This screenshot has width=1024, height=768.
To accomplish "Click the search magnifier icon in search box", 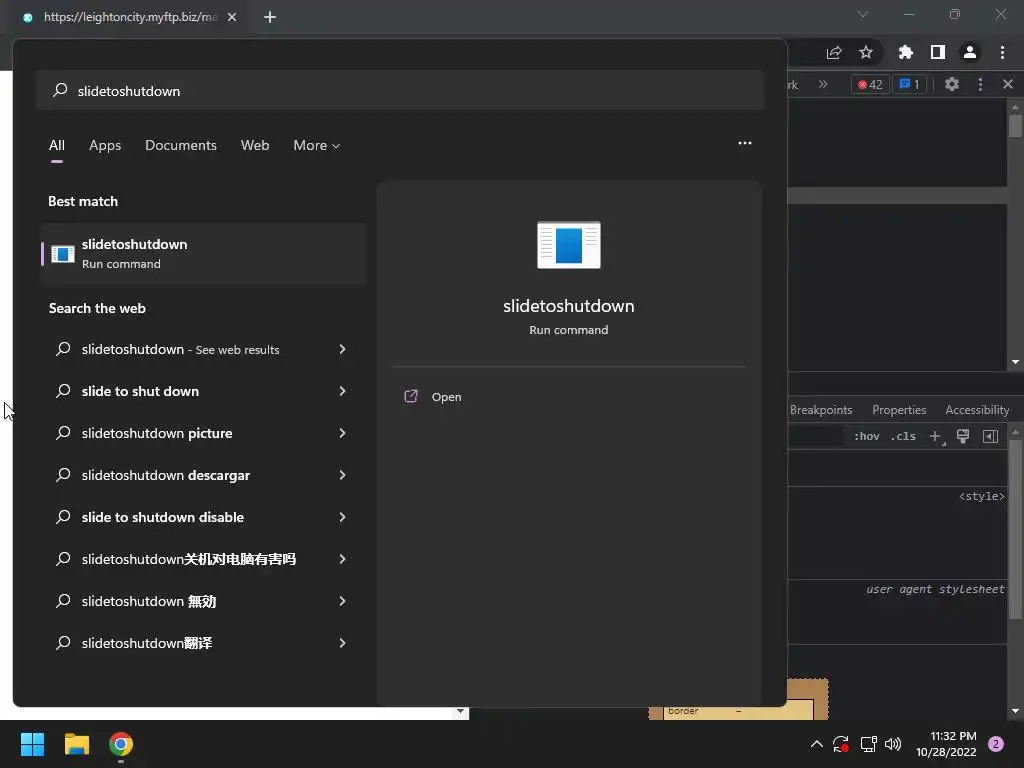I will click(60, 90).
